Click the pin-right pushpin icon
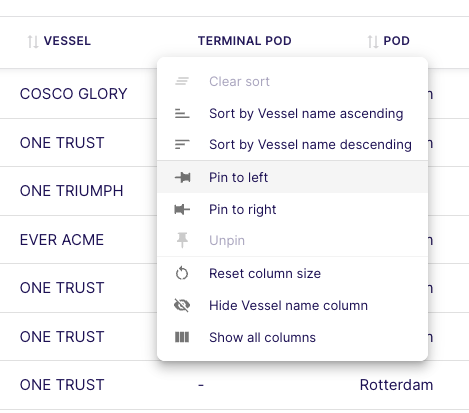 (x=182, y=209)
